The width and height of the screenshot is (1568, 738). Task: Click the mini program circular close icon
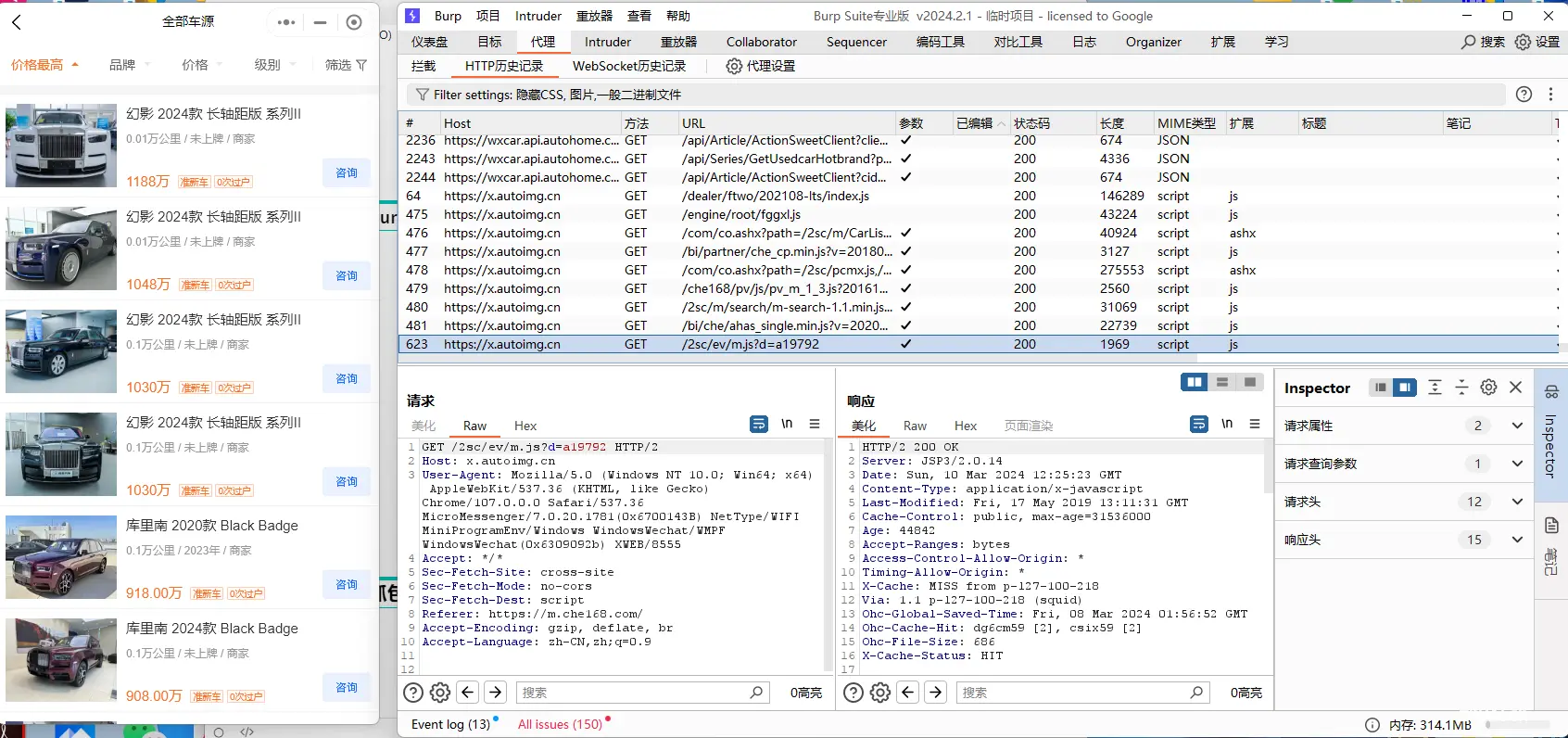(x=354, y=22)
